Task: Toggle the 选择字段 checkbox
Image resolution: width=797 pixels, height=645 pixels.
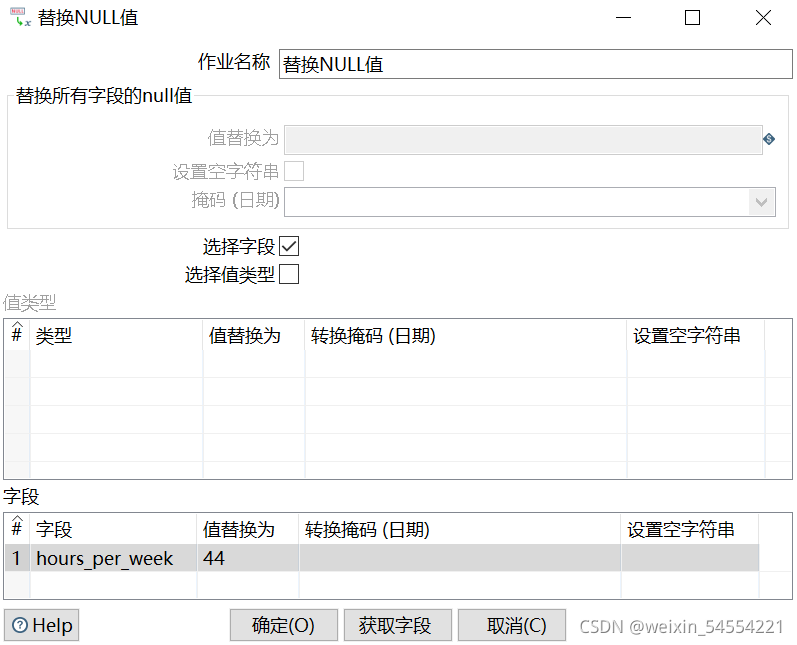Action: pyautogui.click(x=289, y=247)
